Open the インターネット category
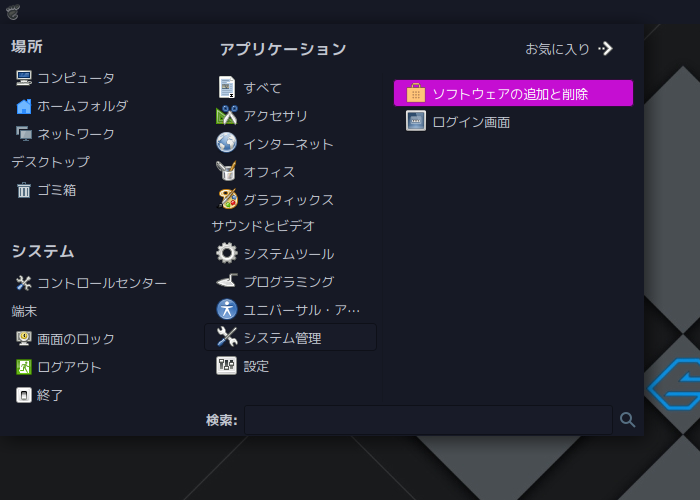The height and width of the screenshot is (500, 700). click(290, 144)
